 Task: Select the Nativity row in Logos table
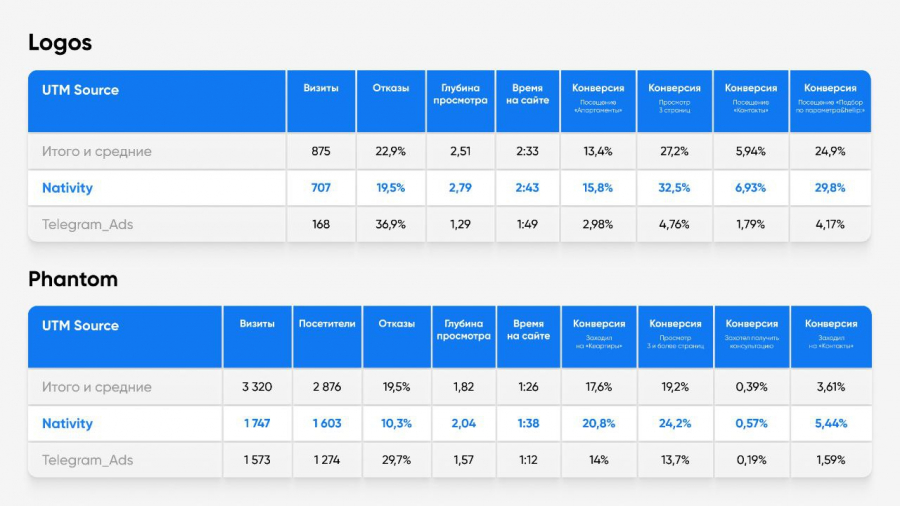point(449,188)
